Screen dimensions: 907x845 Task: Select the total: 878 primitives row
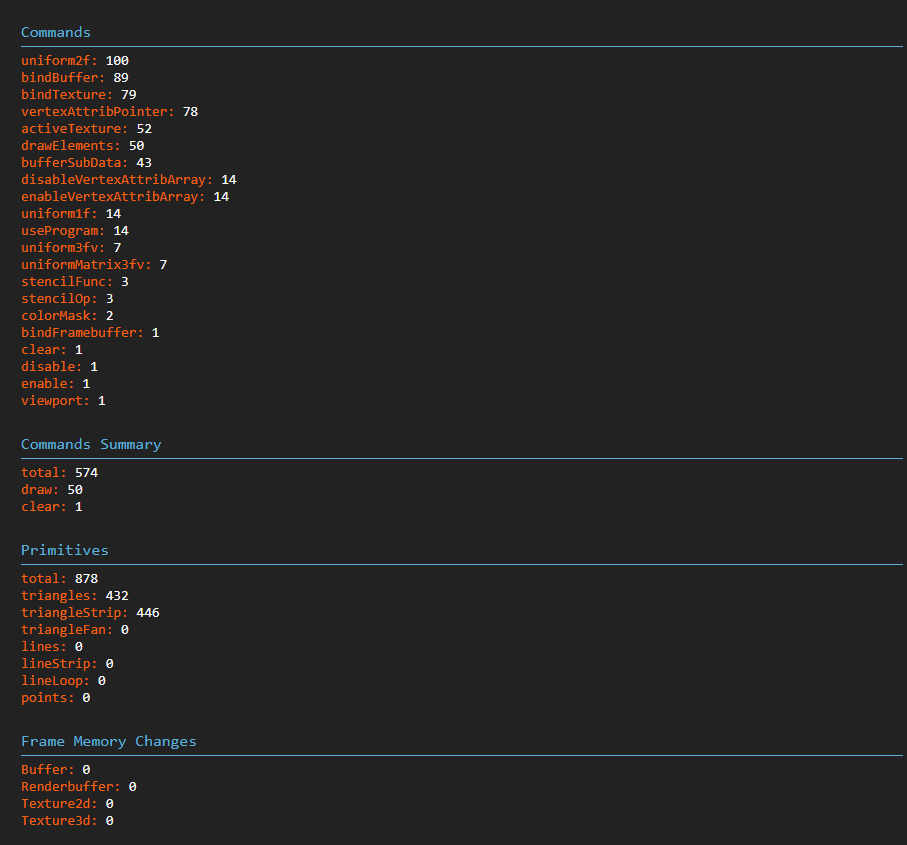(60, 579)
